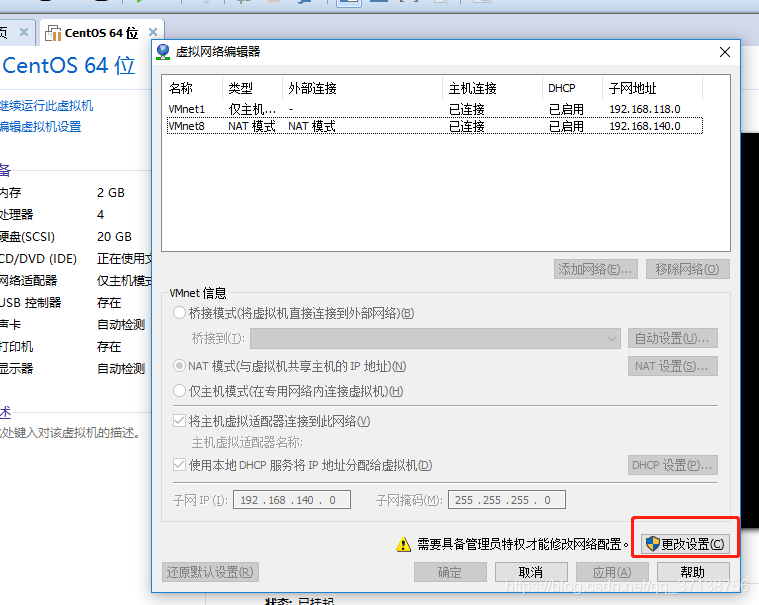
Task: Close the 虚拟网络编辑器 dialog
Action: (725, 52)
